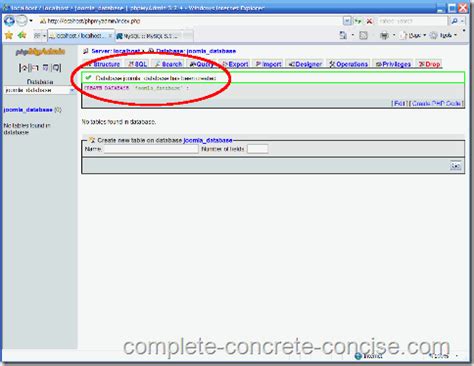Open the search provider options dropdown arrow
The width and height of the screenshot is (474, 366).
pos(462,21)
